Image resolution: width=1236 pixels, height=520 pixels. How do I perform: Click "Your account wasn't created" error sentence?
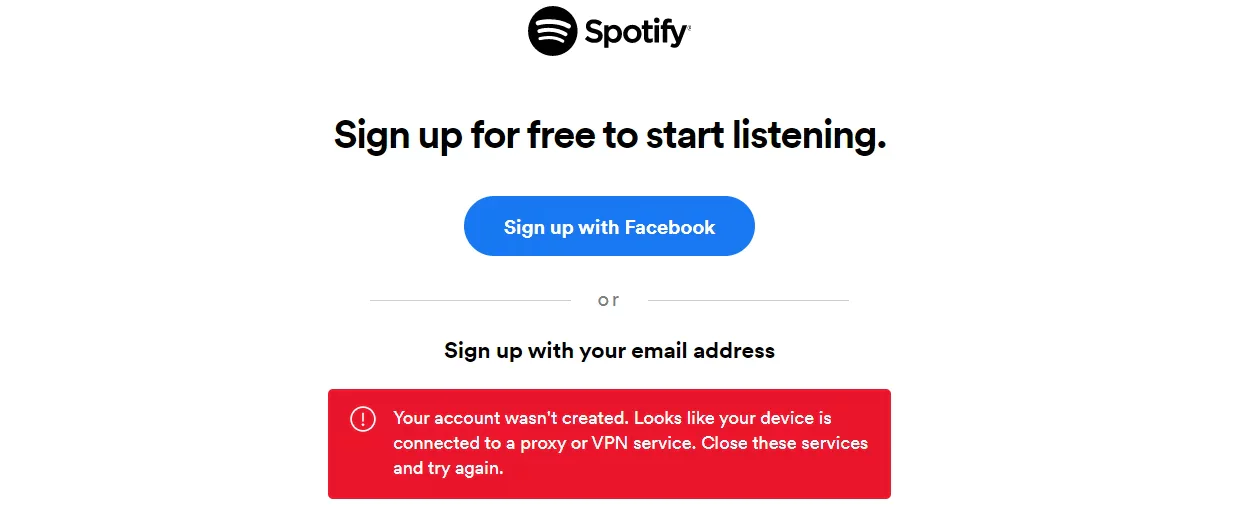click(x=511, y=418)
